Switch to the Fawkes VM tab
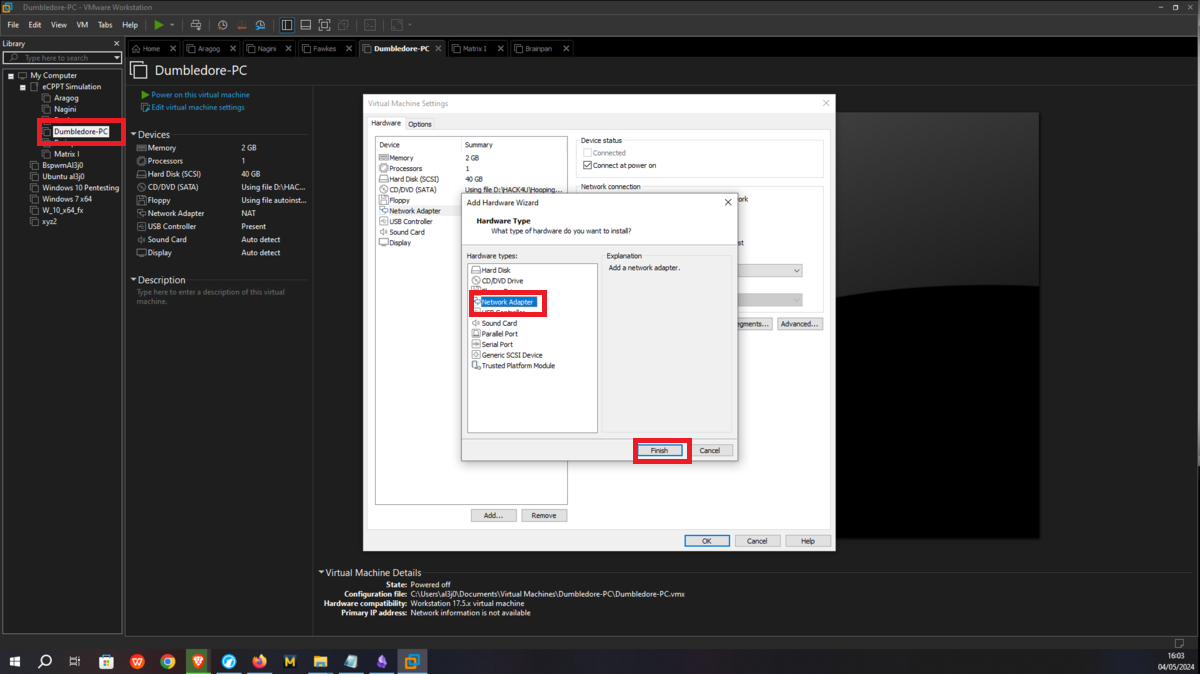Image resolution: width=1200 pixels, height=674 pixels. (324, 48)
